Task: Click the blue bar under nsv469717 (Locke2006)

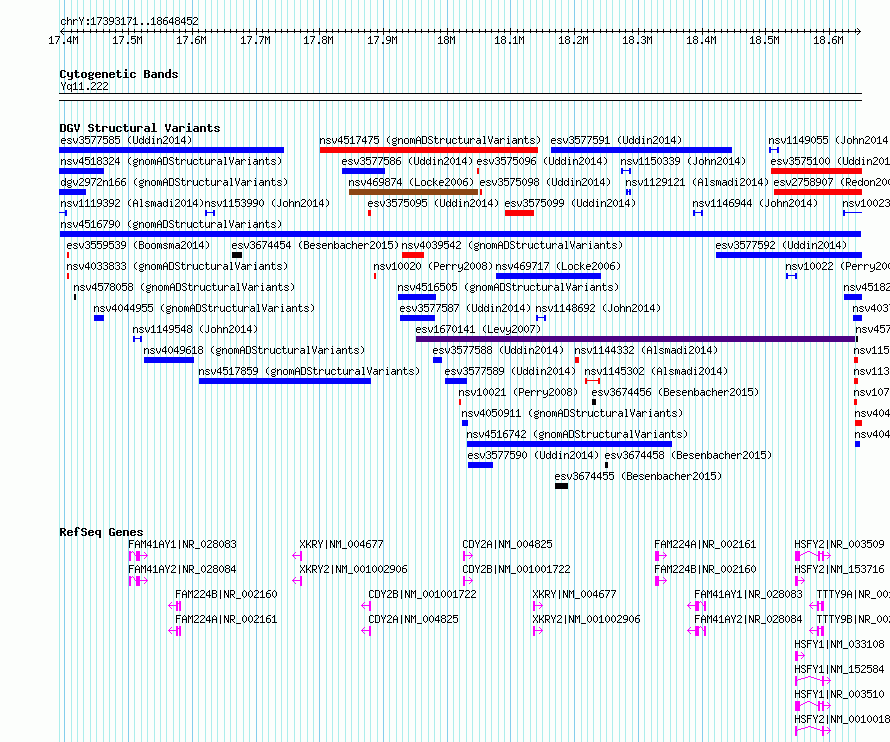Action: pos(548,276)
